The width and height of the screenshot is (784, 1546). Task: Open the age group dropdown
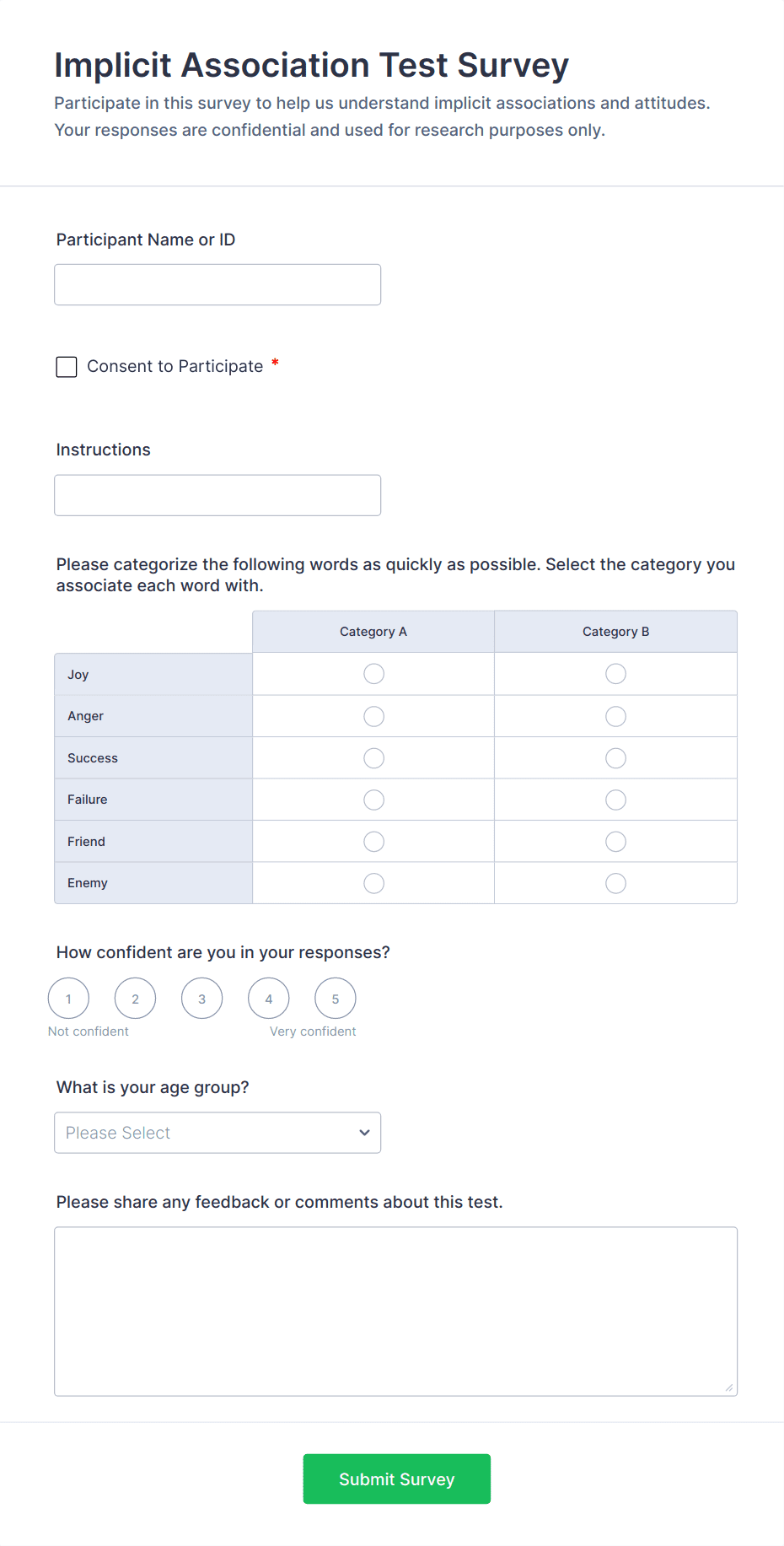tap(217, 1133)
